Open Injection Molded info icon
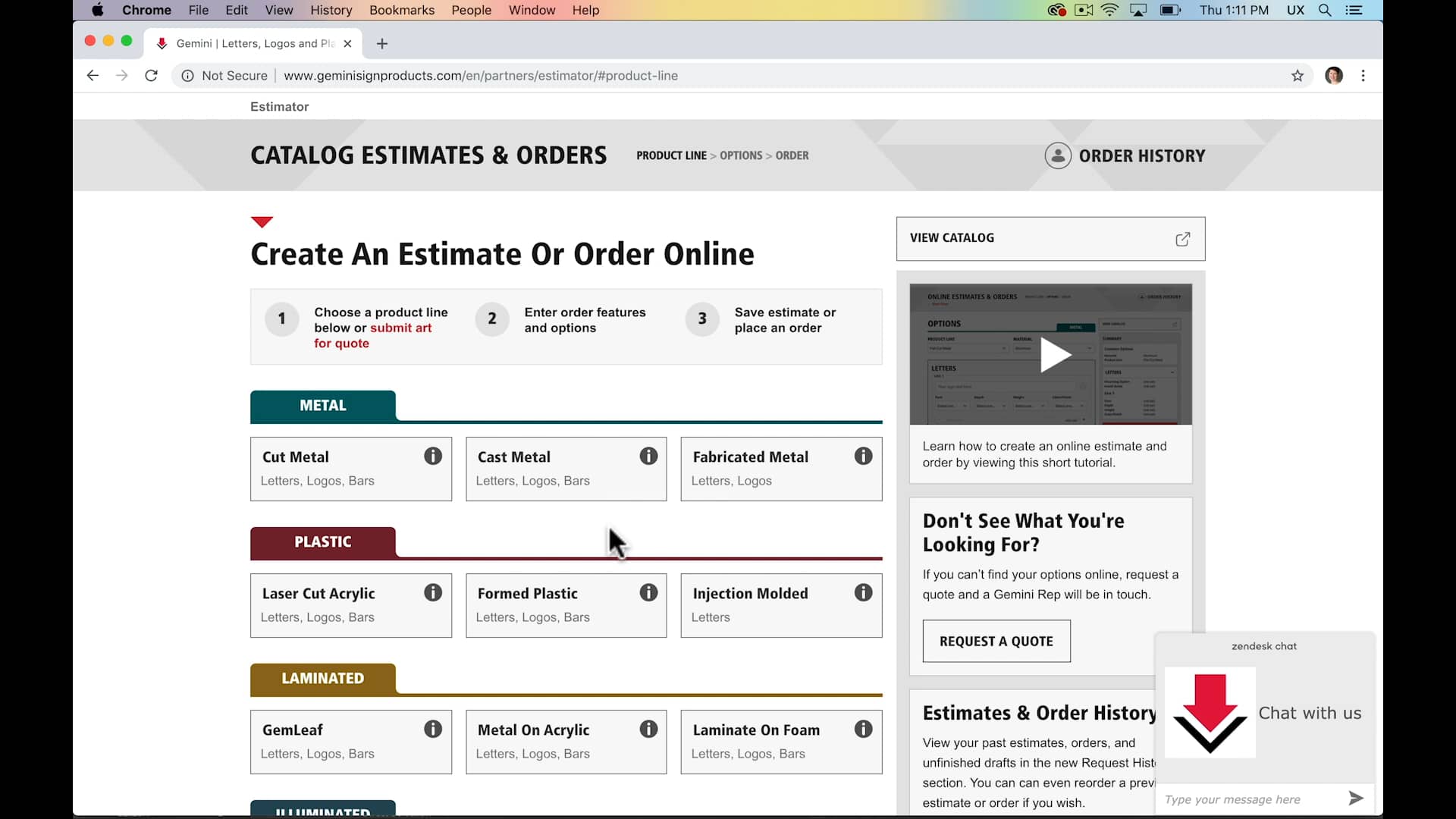 863,592
